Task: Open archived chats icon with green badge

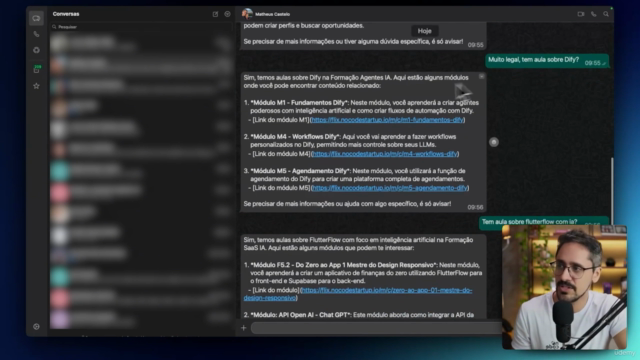Action: coord(37,69)
